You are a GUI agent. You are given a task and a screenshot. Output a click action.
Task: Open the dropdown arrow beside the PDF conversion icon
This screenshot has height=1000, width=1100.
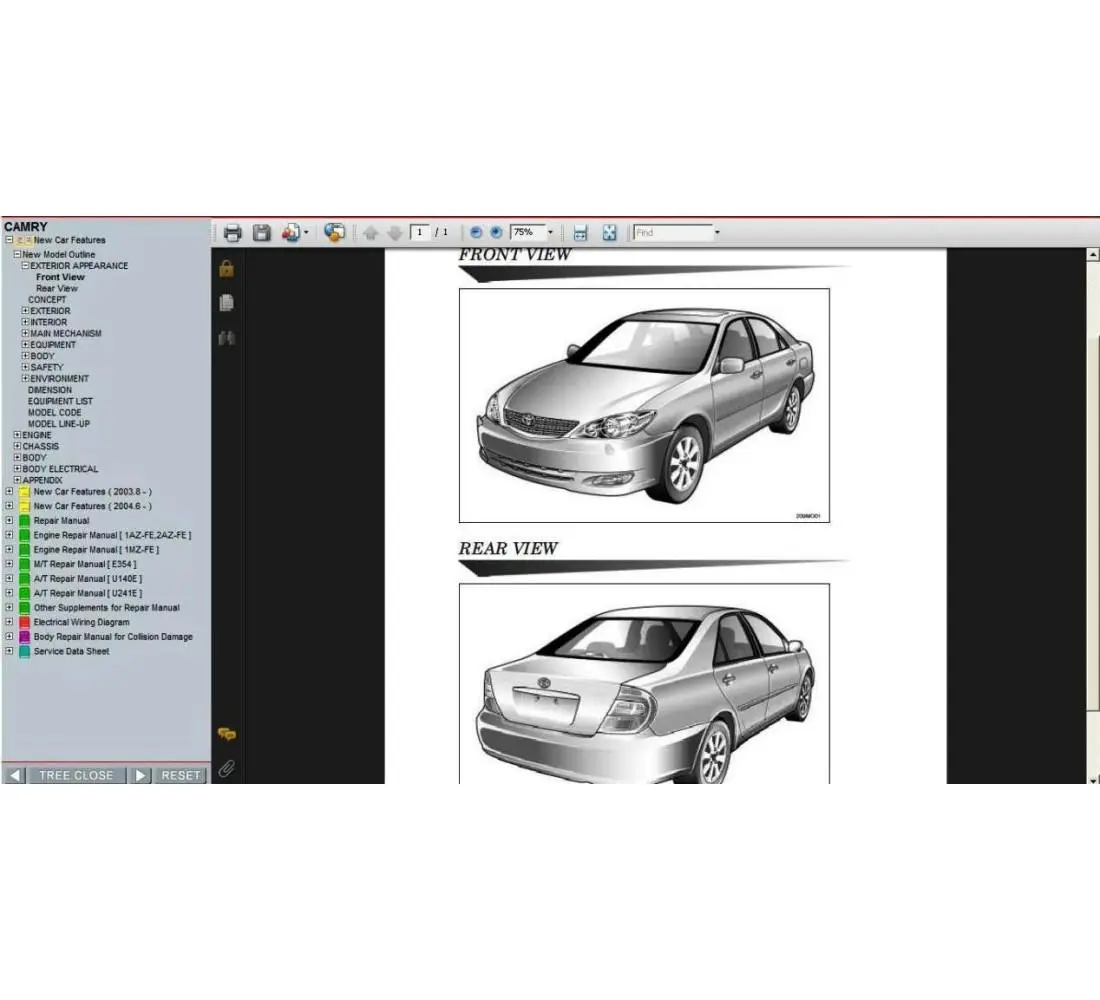[306, 233]
